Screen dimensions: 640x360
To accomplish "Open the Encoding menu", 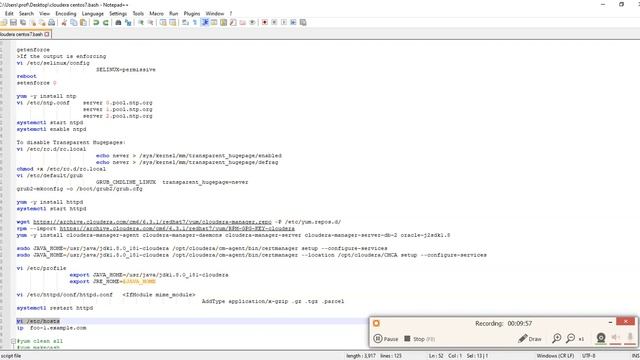I will tap(66, 13).
